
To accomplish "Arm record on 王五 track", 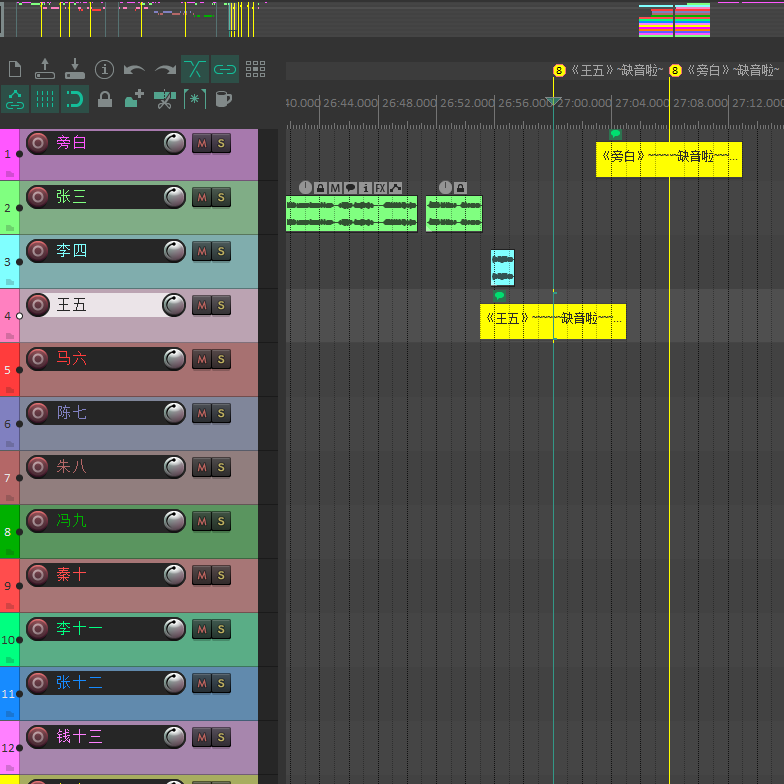I will click(x=38, y=305).
